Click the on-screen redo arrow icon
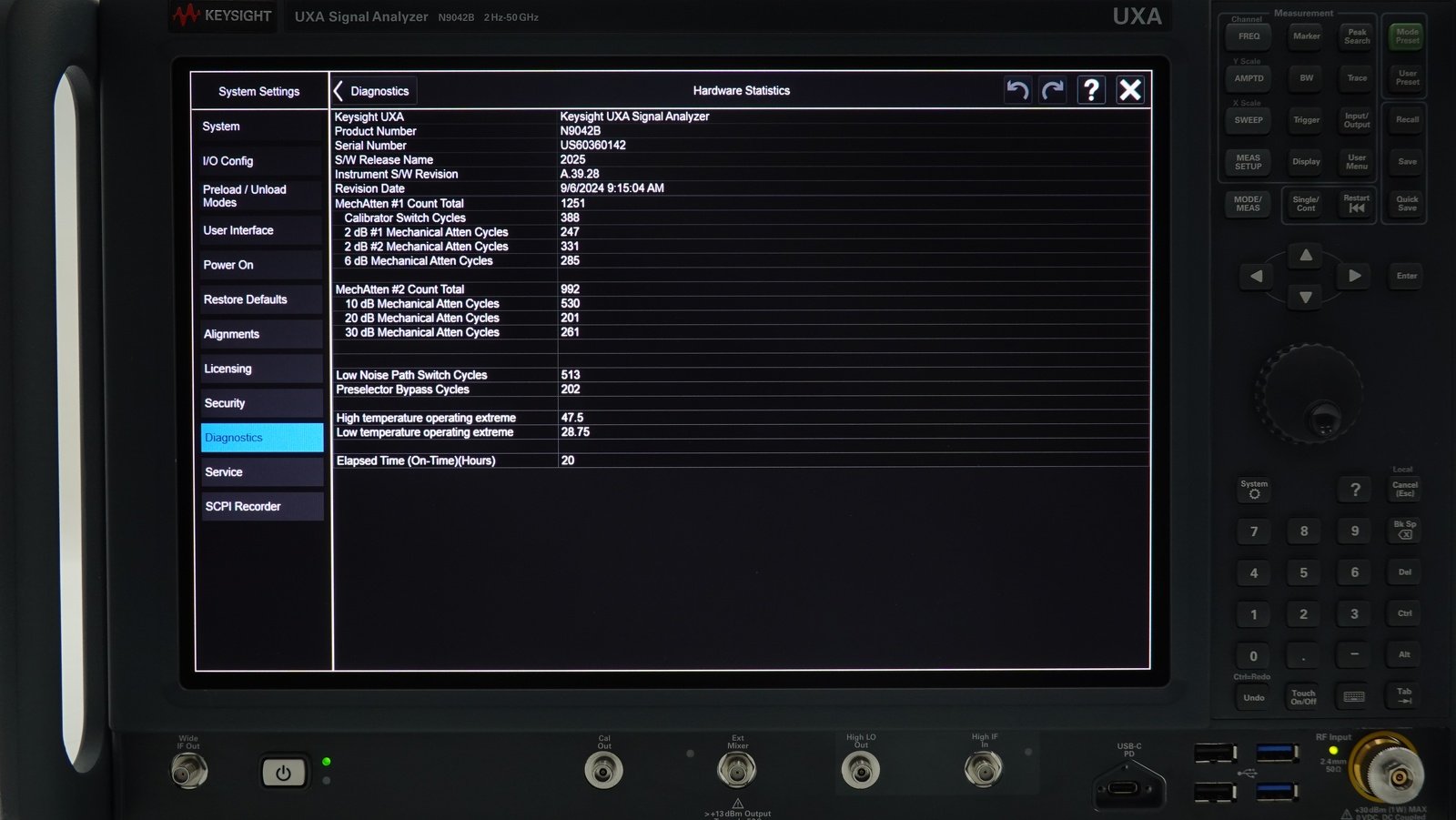The image size is (1456, 820). [x=1054, y=90]
